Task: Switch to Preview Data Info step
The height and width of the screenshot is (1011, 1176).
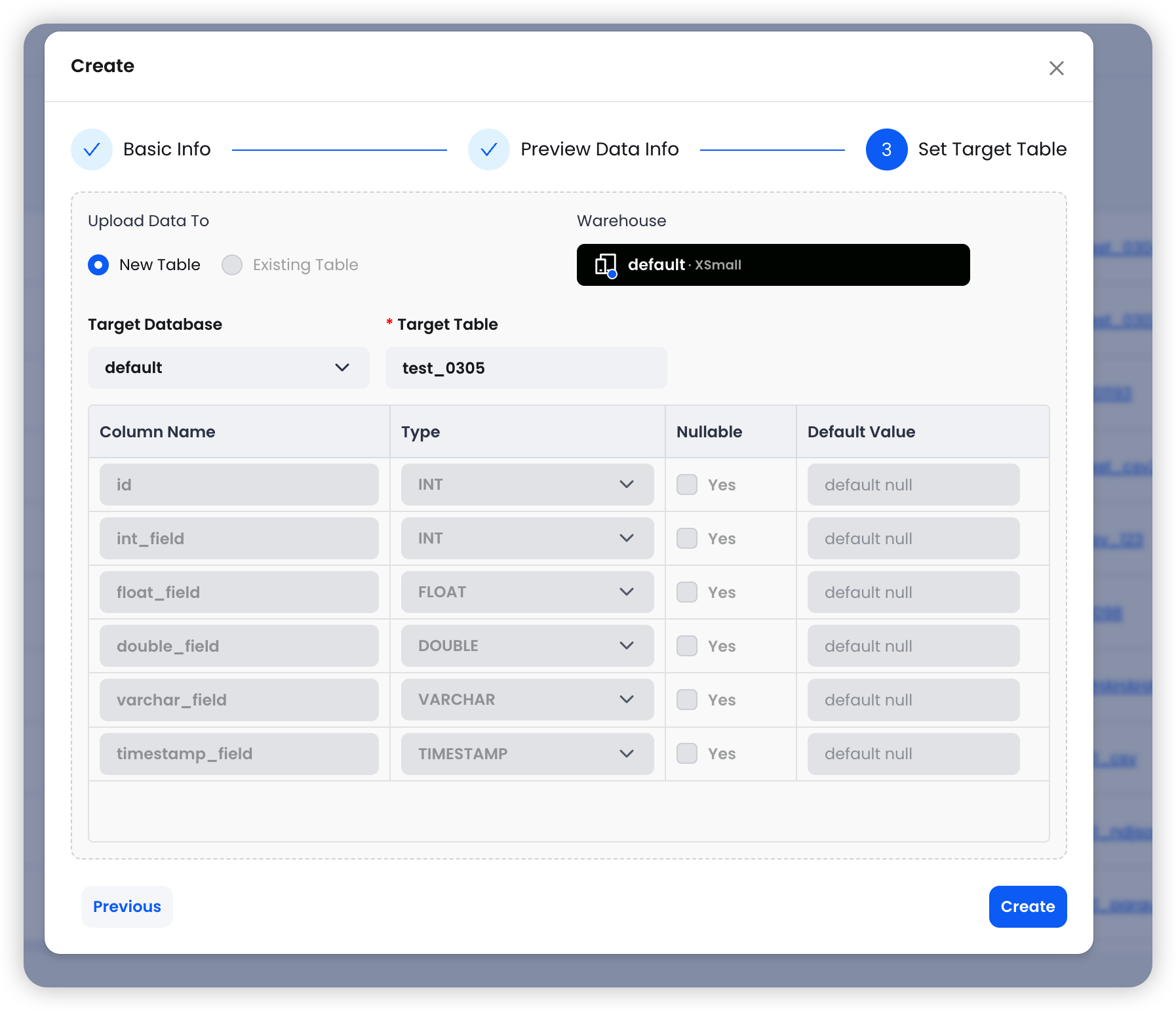Action: [x=599, y=149]
